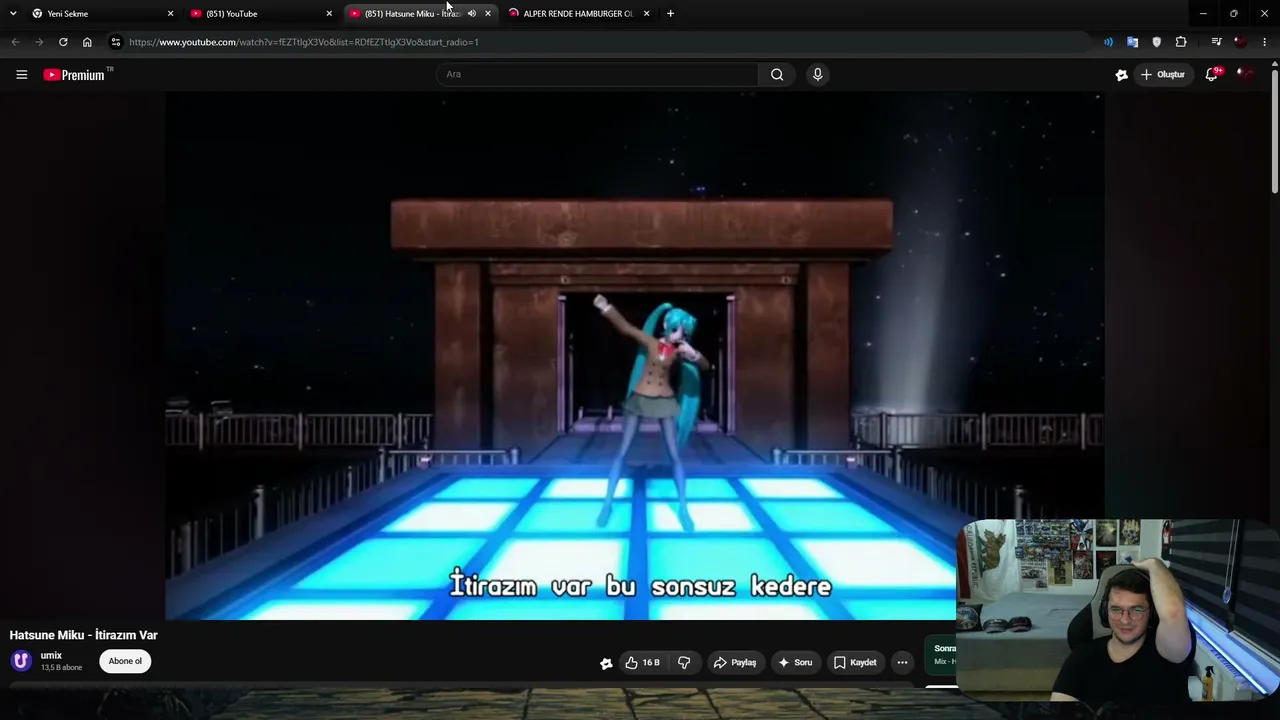Click the shield extension icon

[x=1157, y=42]
